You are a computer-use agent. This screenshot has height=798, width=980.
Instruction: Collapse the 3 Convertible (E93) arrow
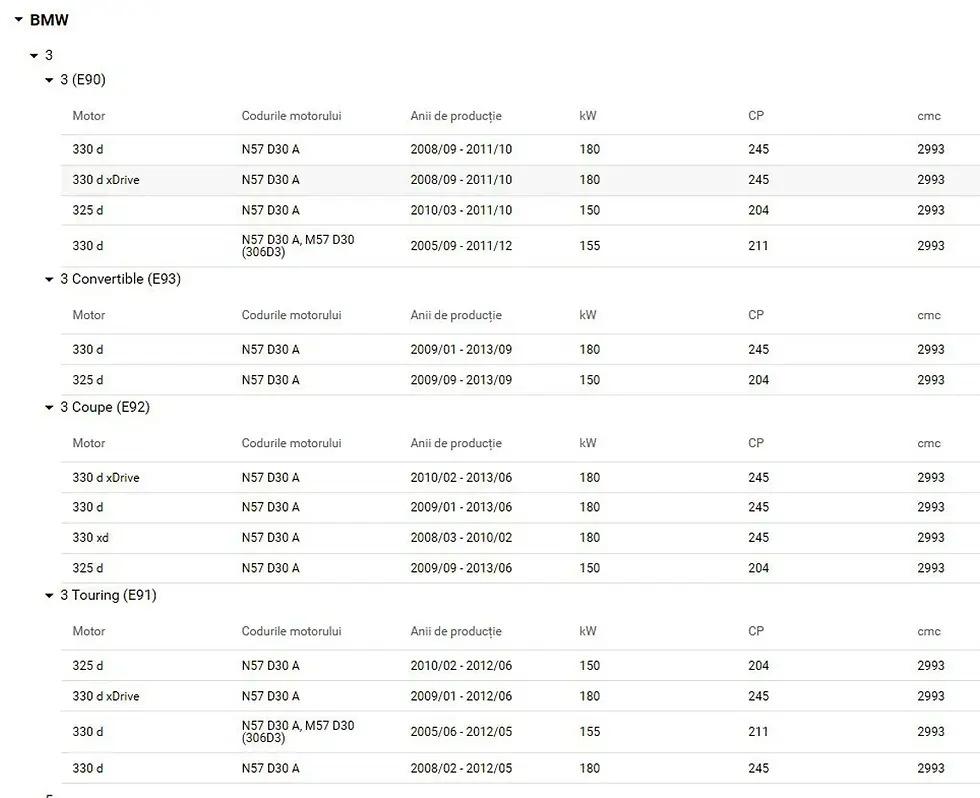(49, 279)
